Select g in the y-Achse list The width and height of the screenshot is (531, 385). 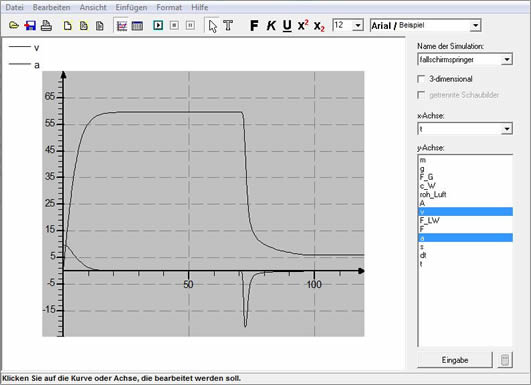click(465, 168)
